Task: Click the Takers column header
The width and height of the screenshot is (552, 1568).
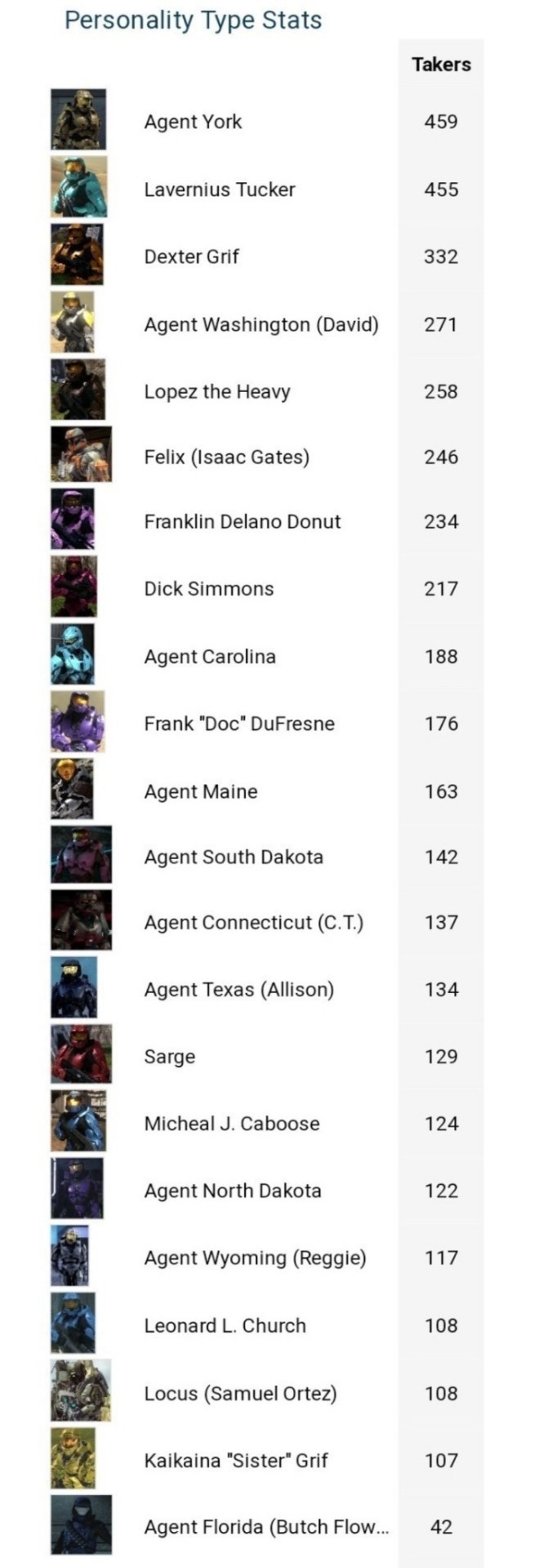Action: (441, 65)
